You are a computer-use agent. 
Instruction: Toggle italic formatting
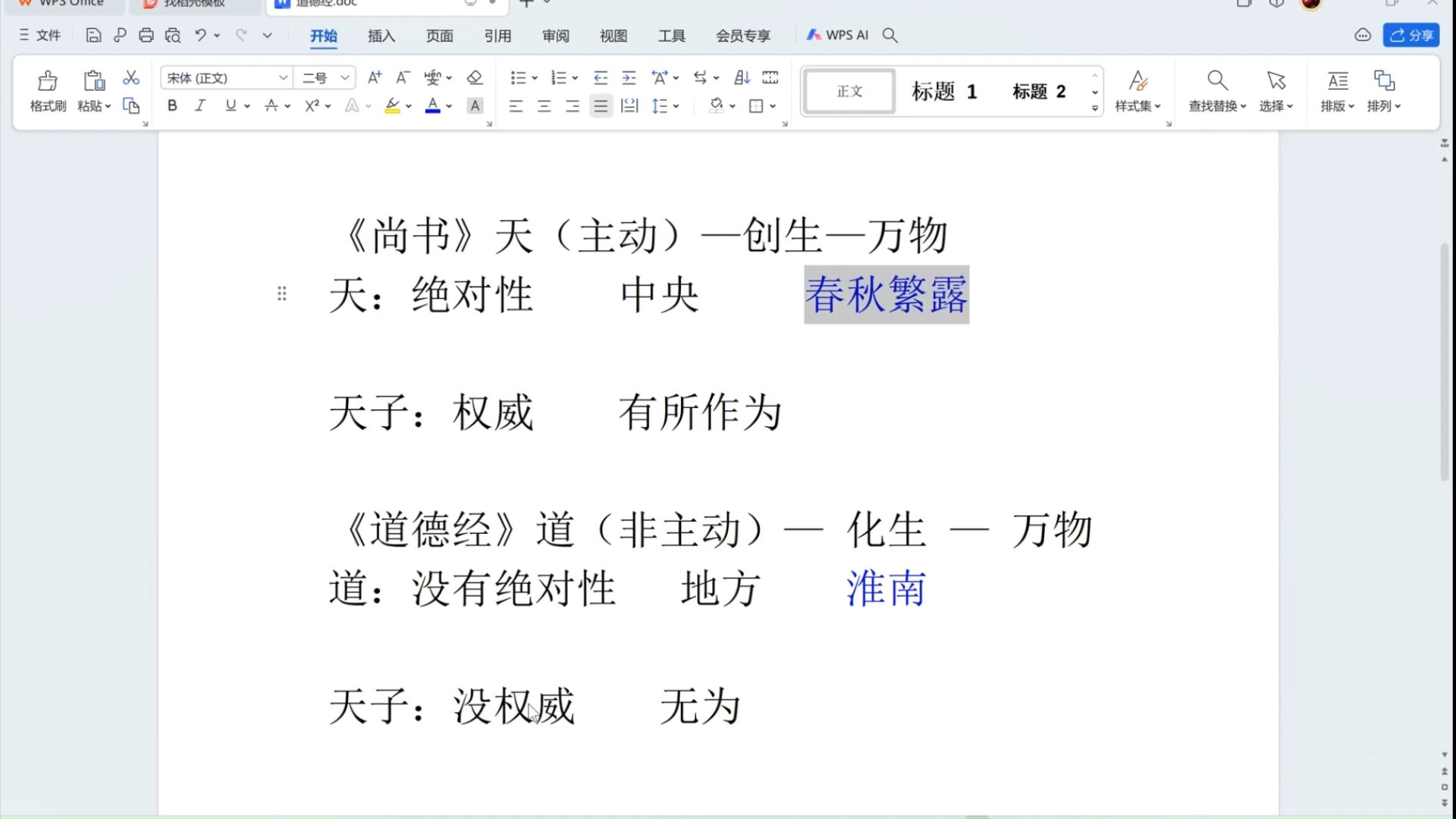pos(200,105)
